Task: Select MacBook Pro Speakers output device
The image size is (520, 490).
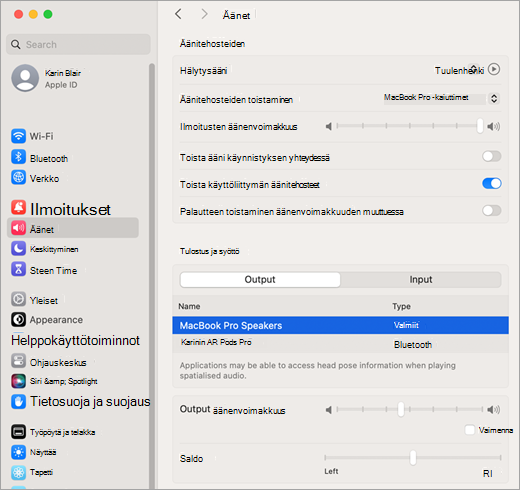Action: 340,325
